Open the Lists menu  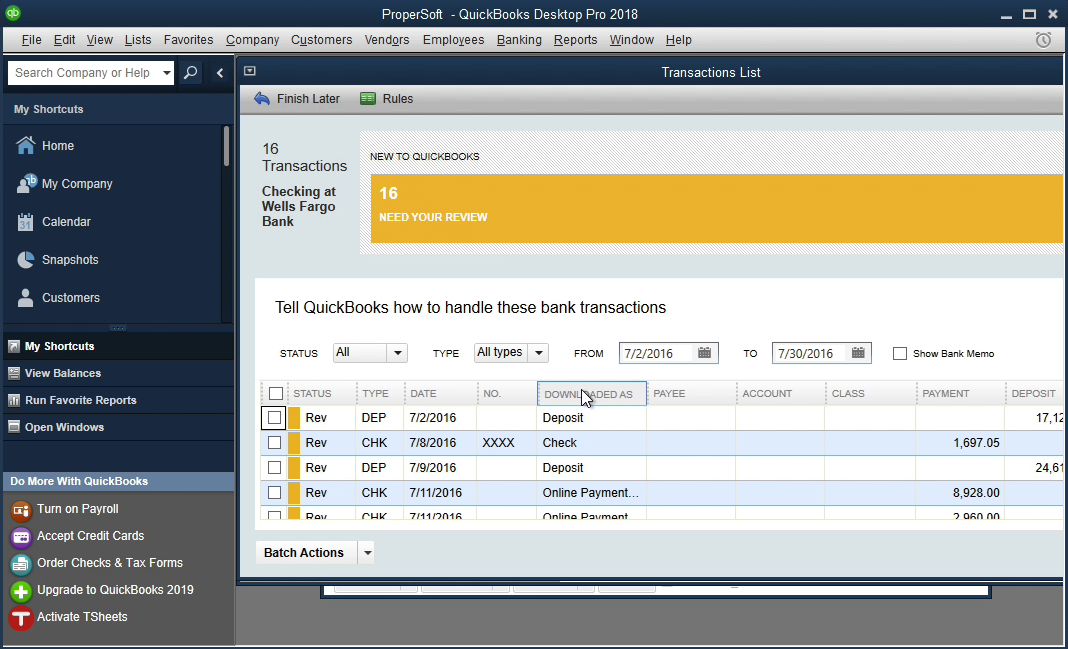click(138, 40)
